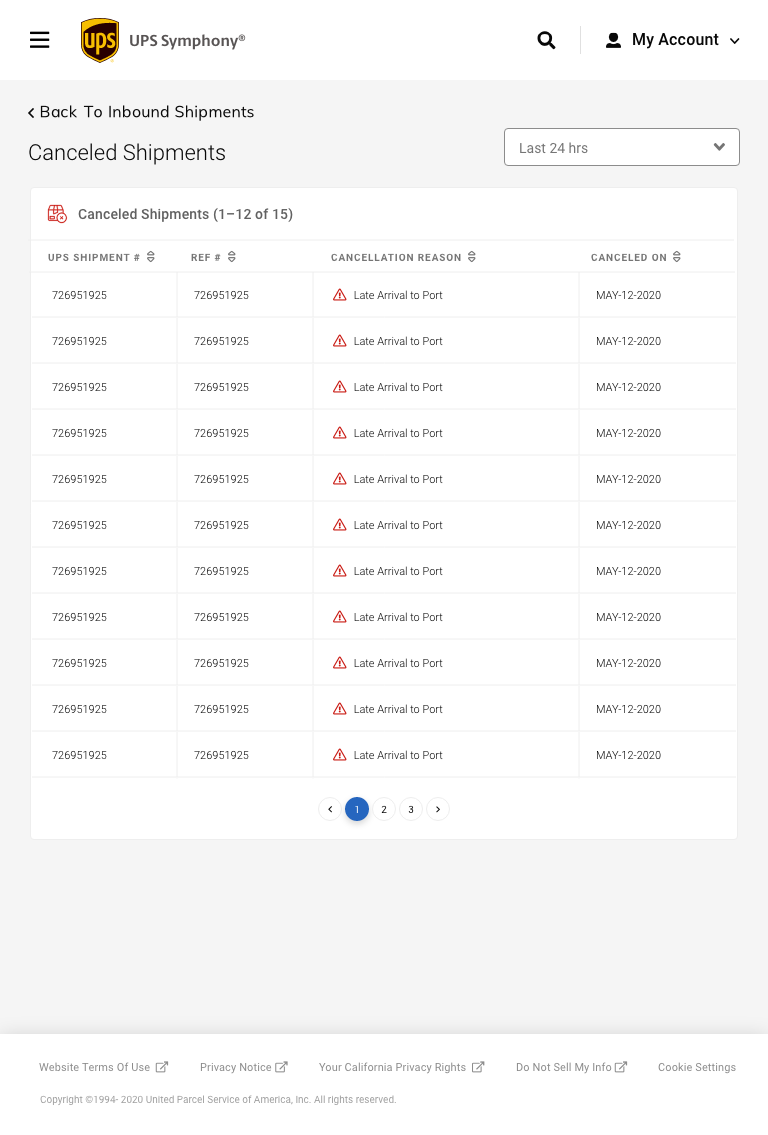Click the UPS shield logo
This screenshot has height=1135, width=768.
click(x=100, y=40)
